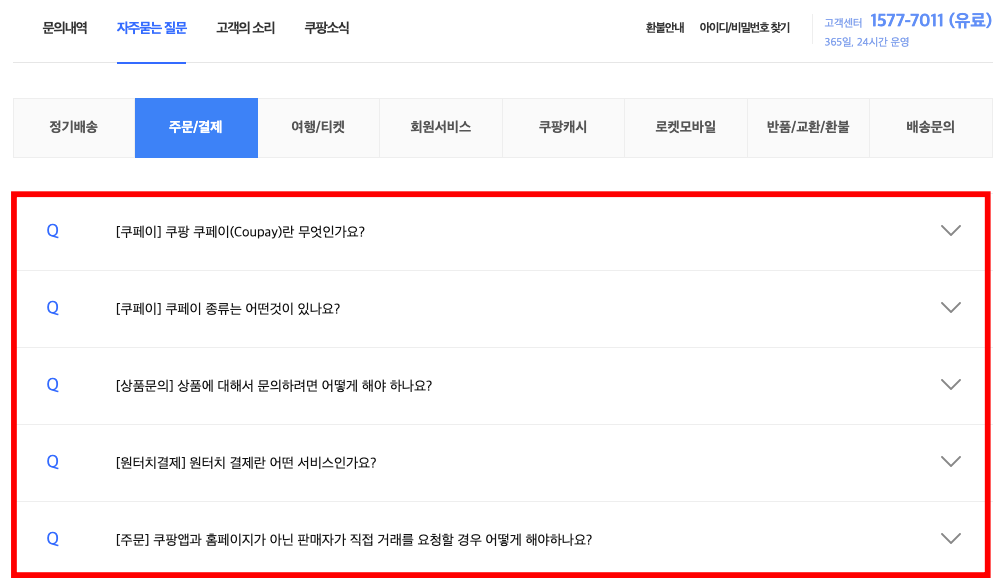Click Q icon of 원터치결제 question
Viewport: 1004px width, 578px height.
tap(53, 462)
